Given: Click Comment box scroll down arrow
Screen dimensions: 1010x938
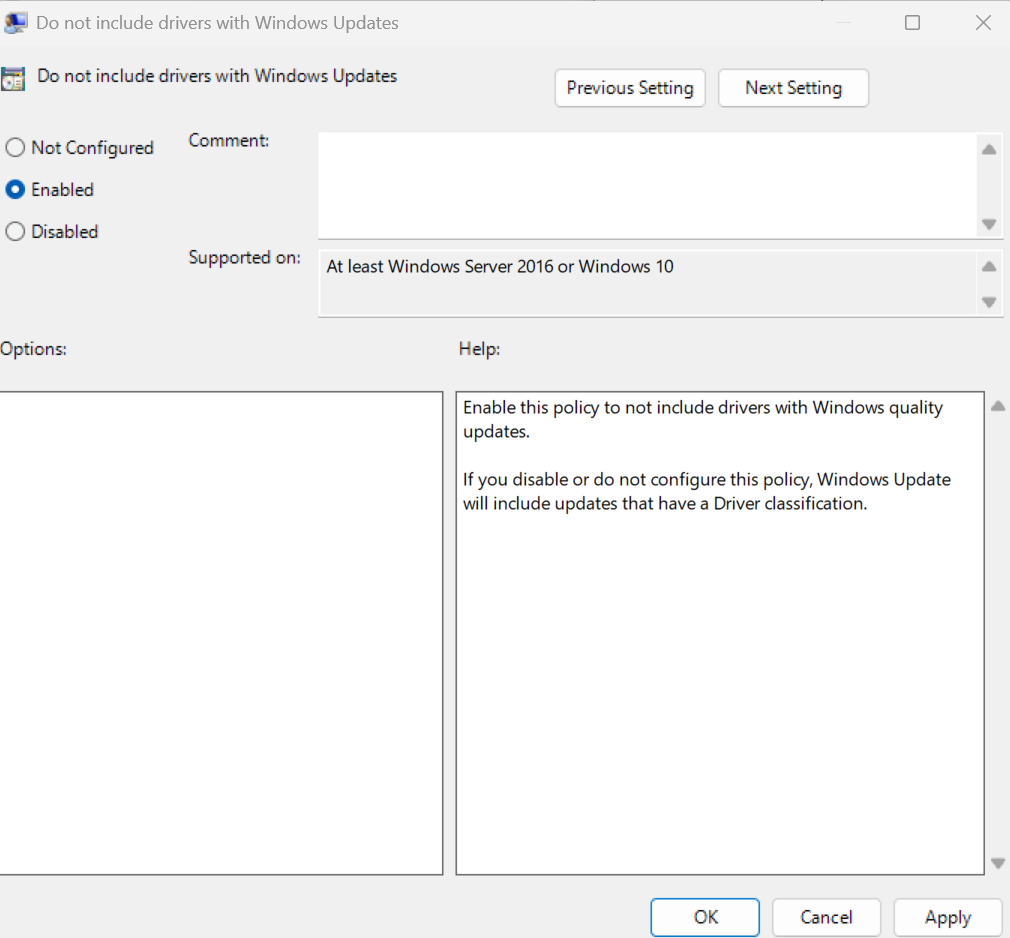Looking at the screenshot, I should [x=989, y=224].
